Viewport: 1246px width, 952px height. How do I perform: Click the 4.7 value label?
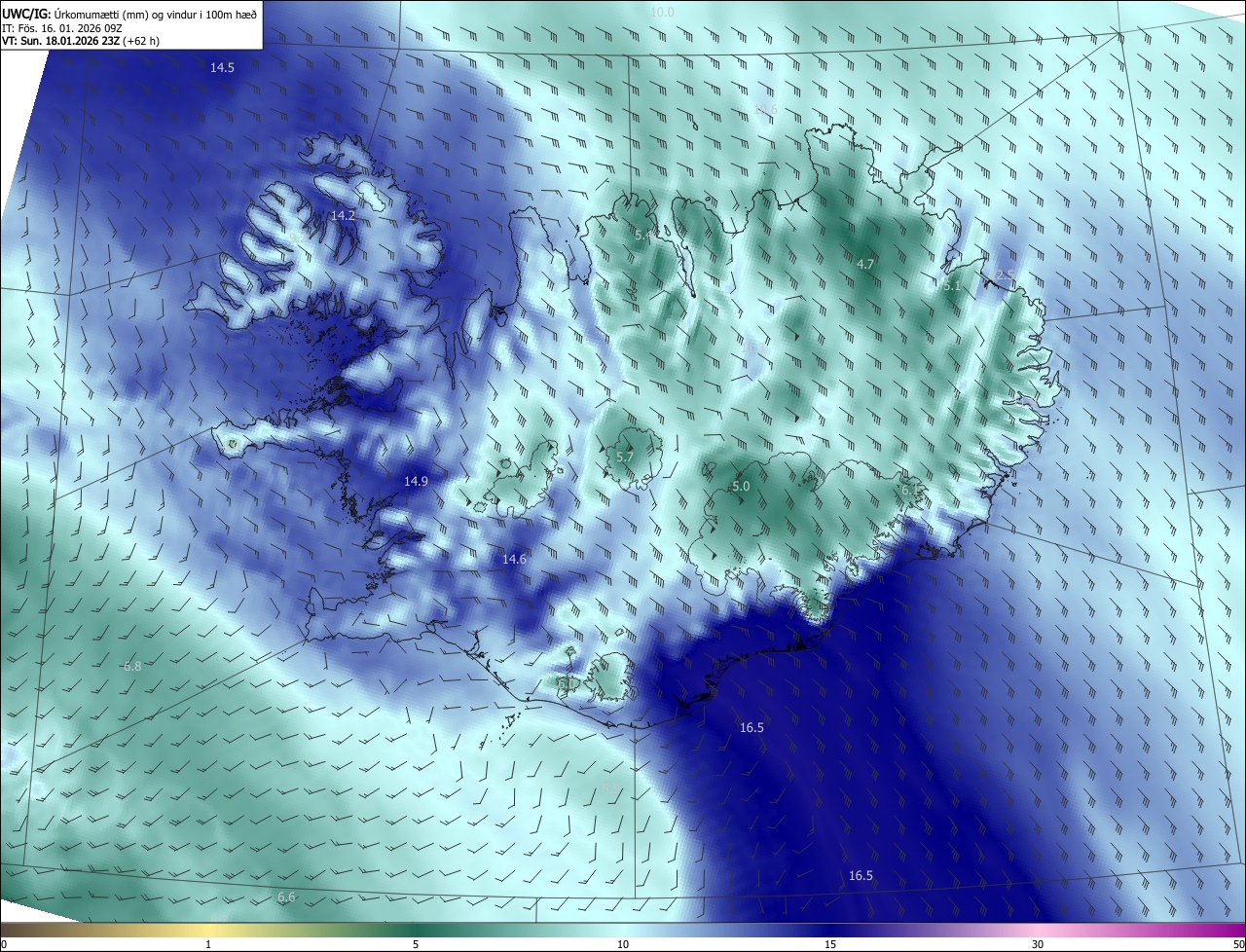[x=865, y=264]
